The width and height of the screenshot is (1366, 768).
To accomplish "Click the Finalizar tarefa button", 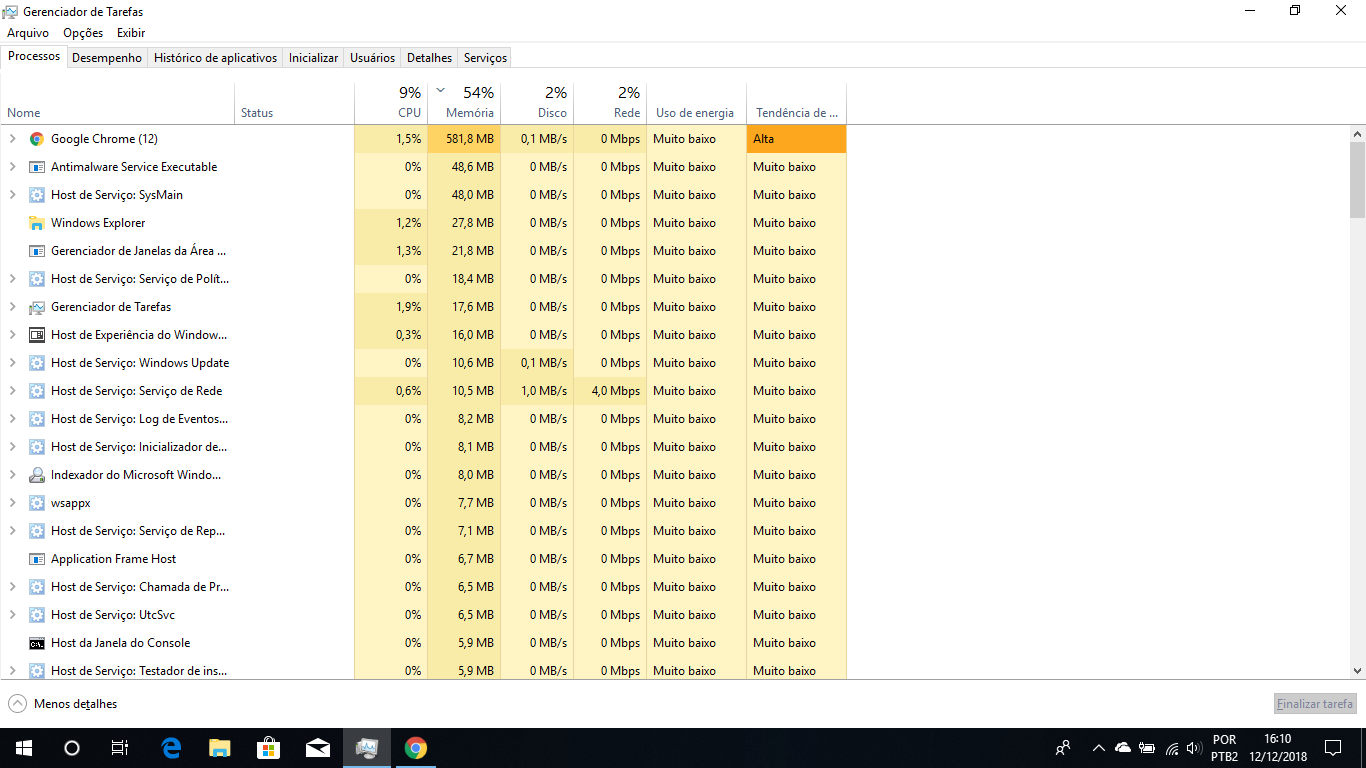I will click(x=1315, y=704).
